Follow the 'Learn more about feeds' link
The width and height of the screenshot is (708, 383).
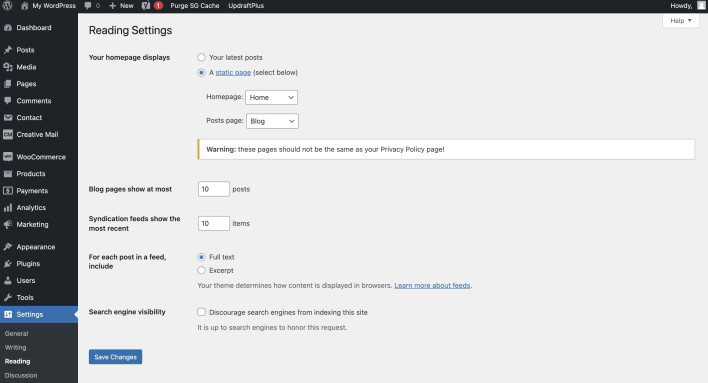pos(432,285)
